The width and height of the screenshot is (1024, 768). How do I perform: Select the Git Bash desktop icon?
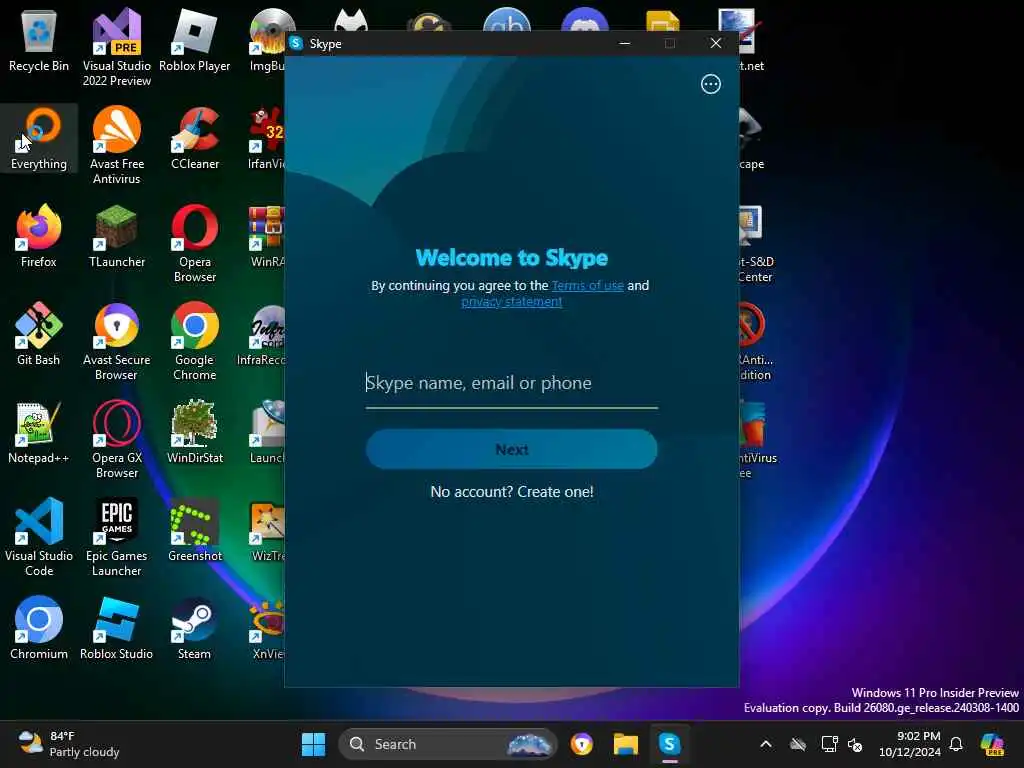point(39,334)
